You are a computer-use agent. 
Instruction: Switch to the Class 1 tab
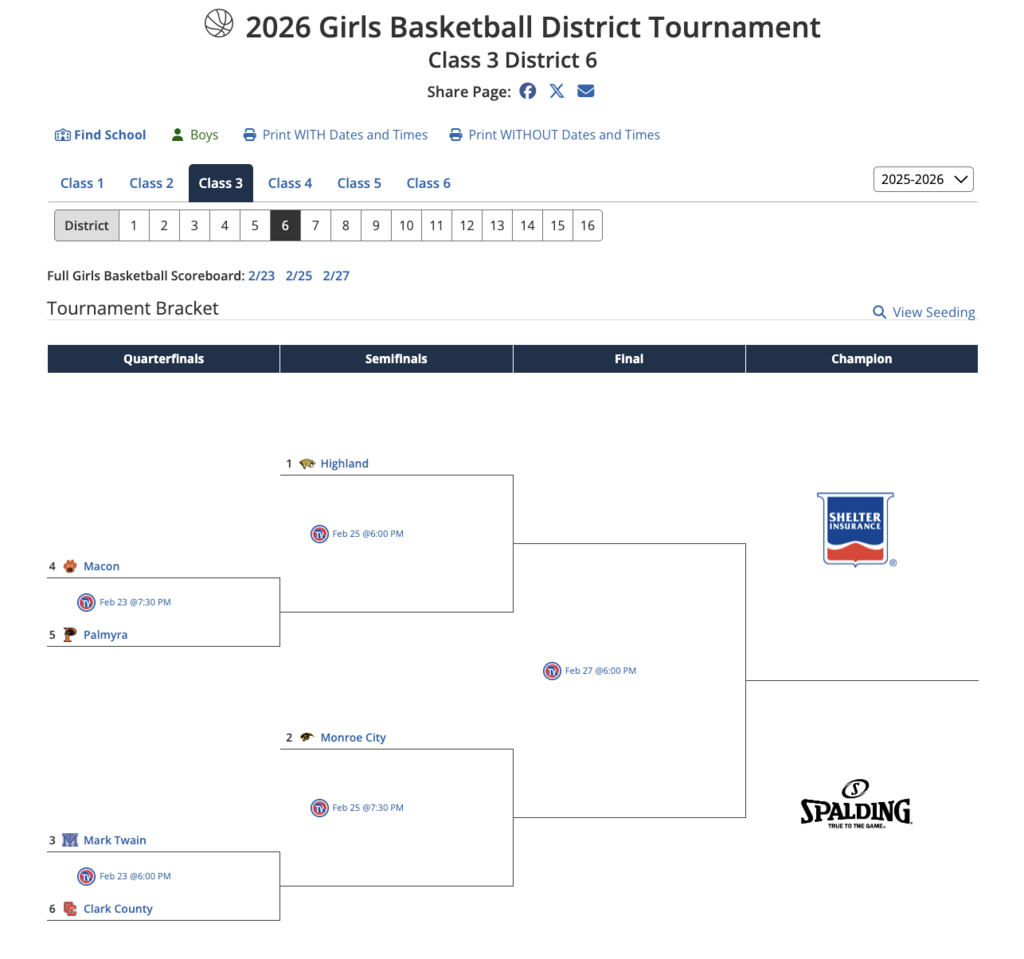82,183
